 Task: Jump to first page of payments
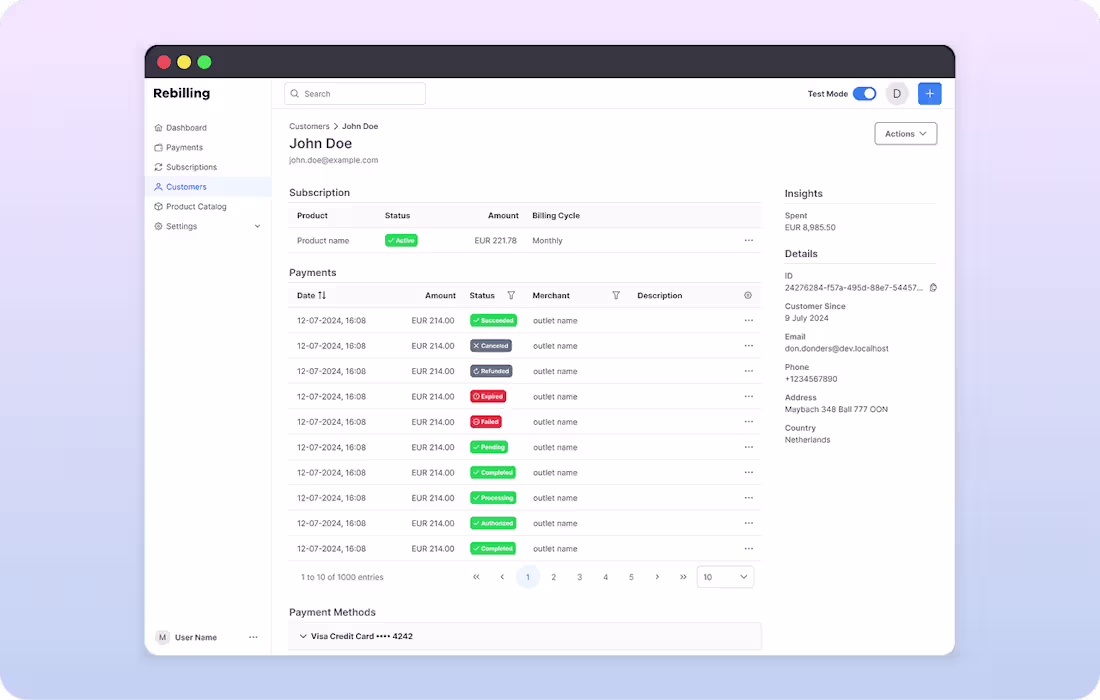click(476, 577)
